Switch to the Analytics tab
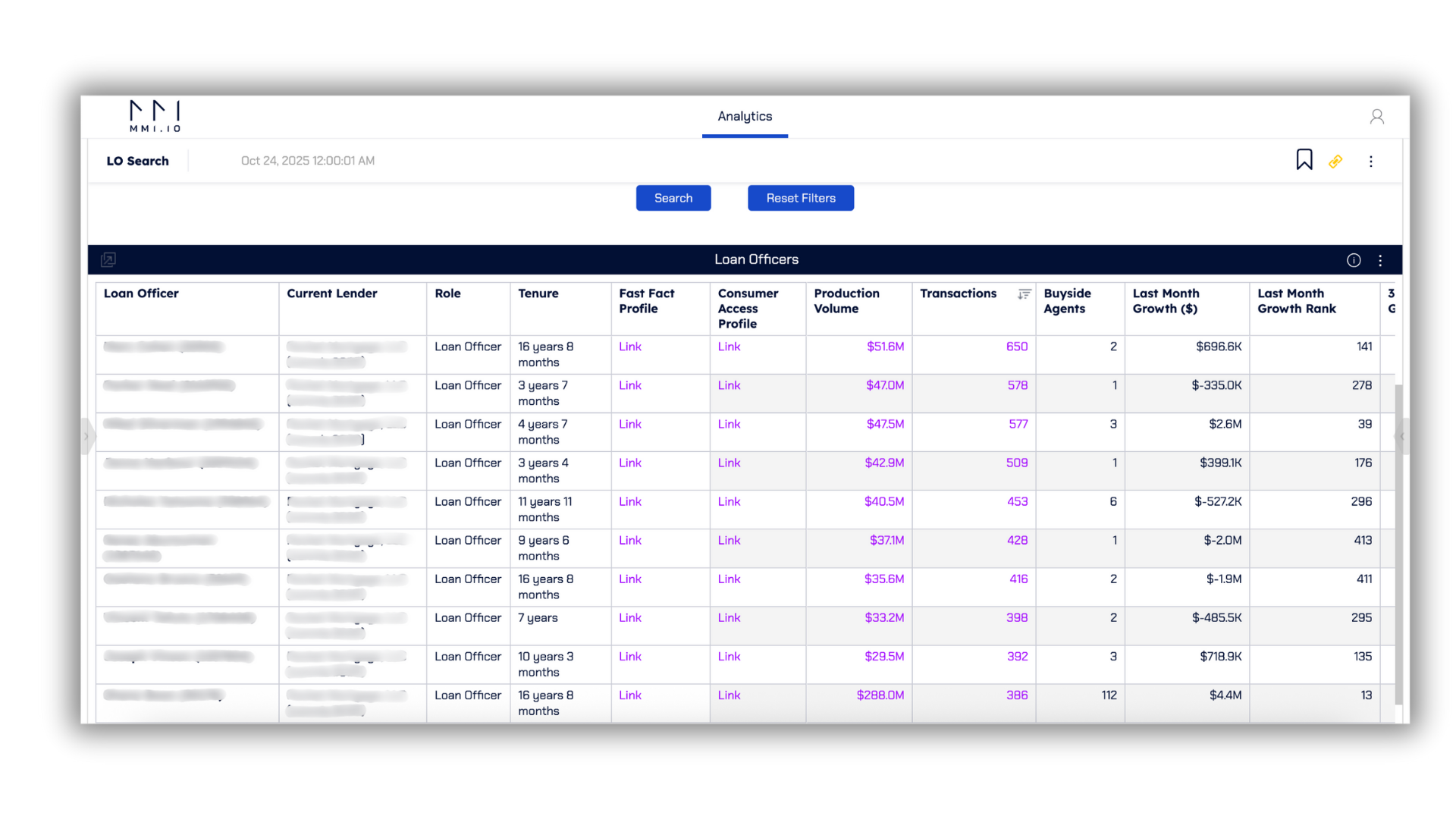Image resolution: width=1456 pixels, height=819 pixels. tap(744, 116)
